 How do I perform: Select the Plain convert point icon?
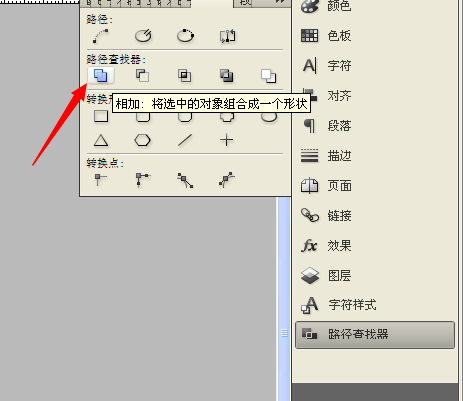[x=100, y=180]
